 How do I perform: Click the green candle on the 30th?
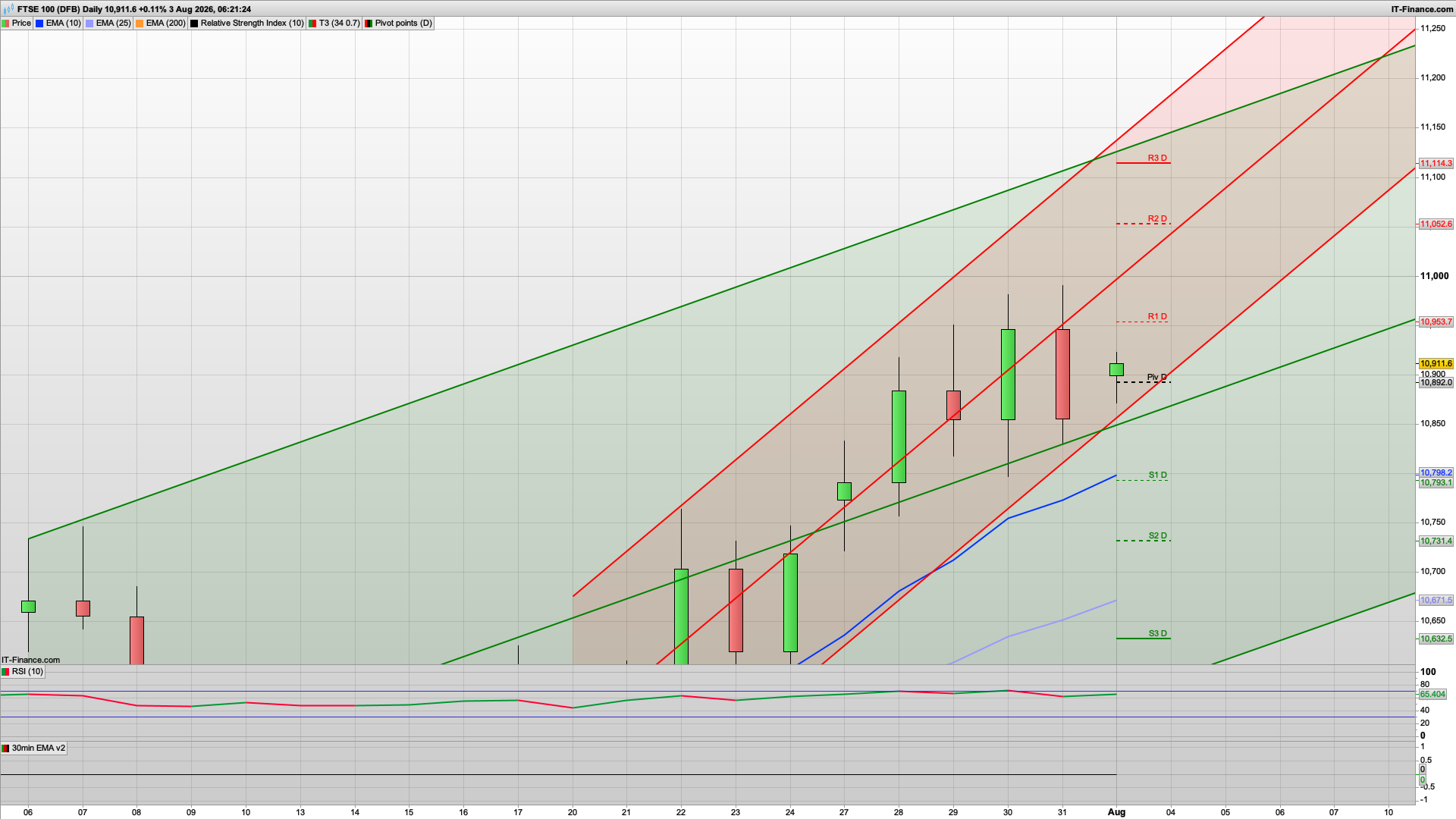tap(1008, 375)
